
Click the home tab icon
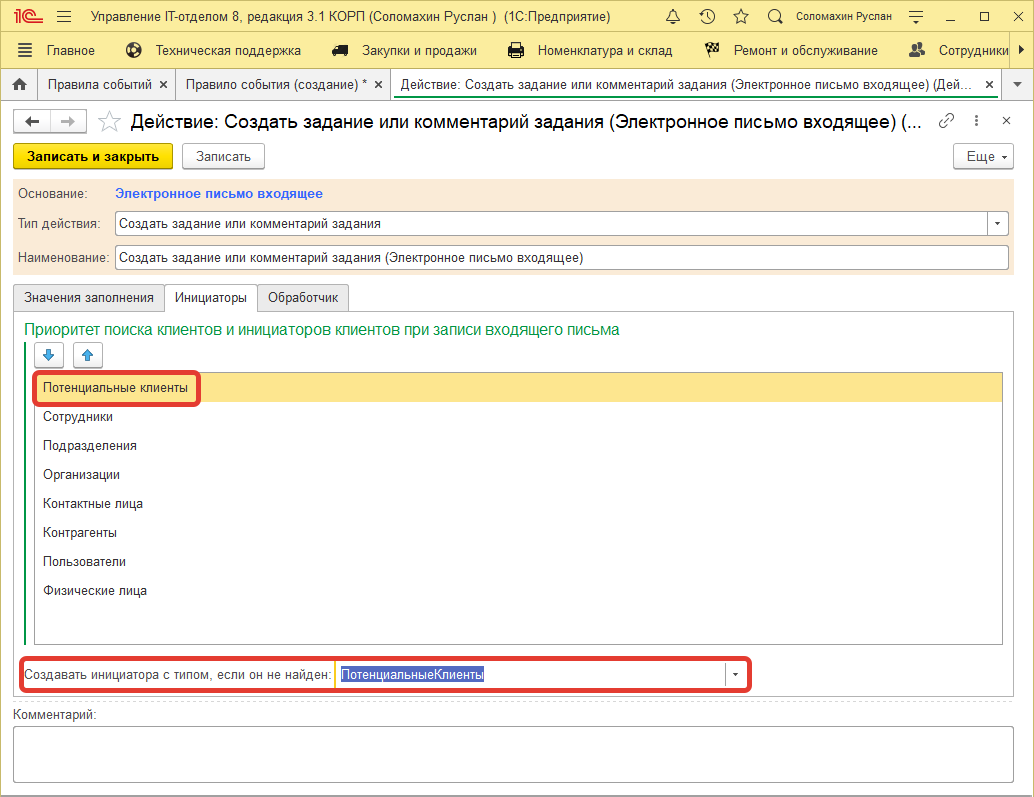click(18, 84)
